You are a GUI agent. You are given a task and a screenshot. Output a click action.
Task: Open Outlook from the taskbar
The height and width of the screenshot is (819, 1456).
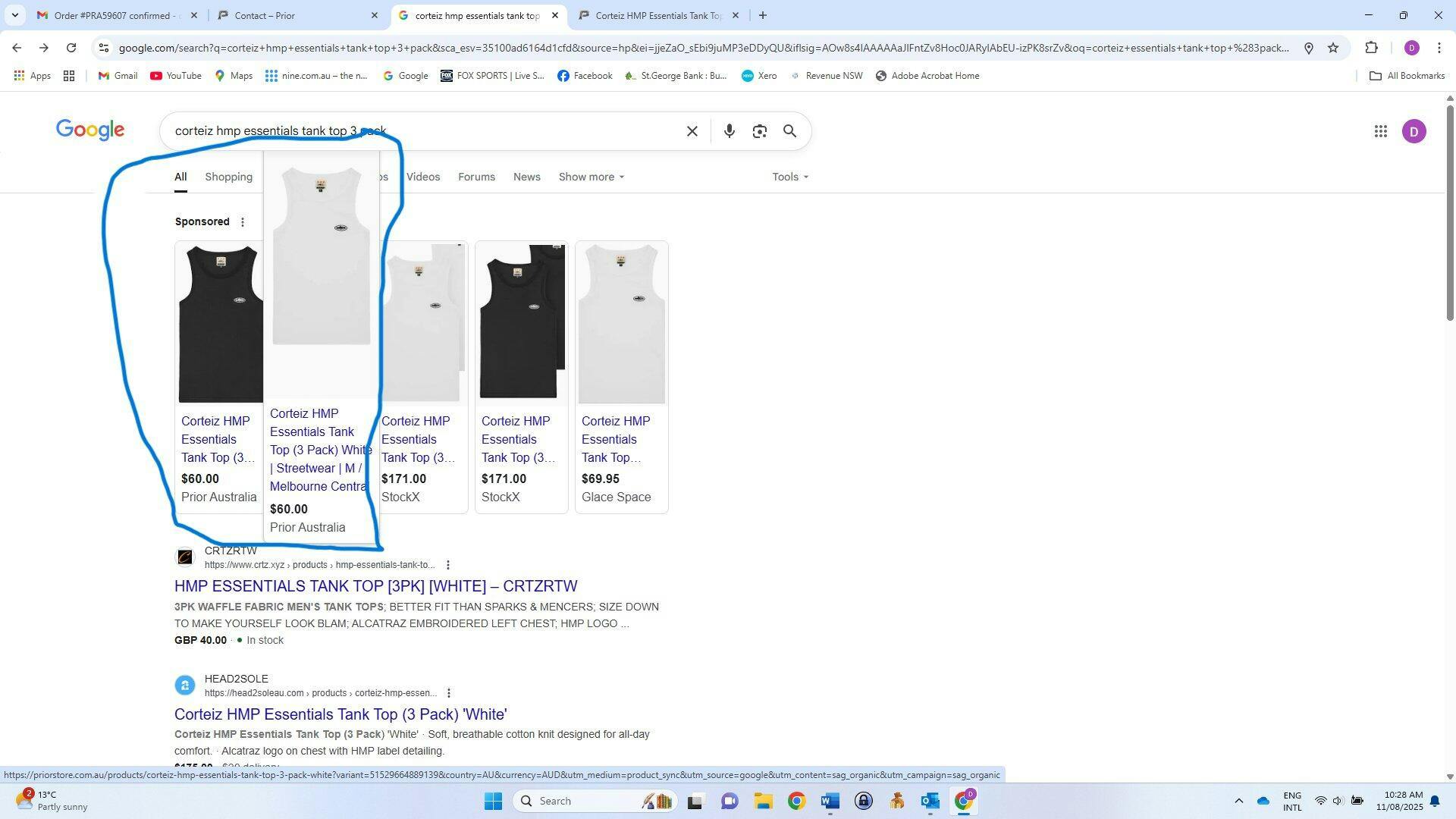[930, 801]
